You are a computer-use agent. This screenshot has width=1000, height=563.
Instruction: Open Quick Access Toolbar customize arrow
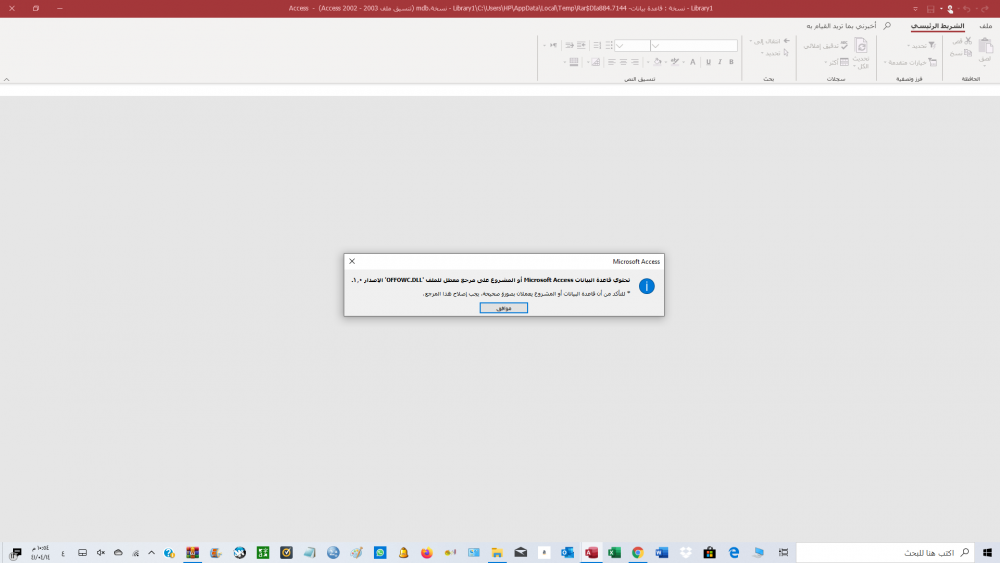[915, 9]
